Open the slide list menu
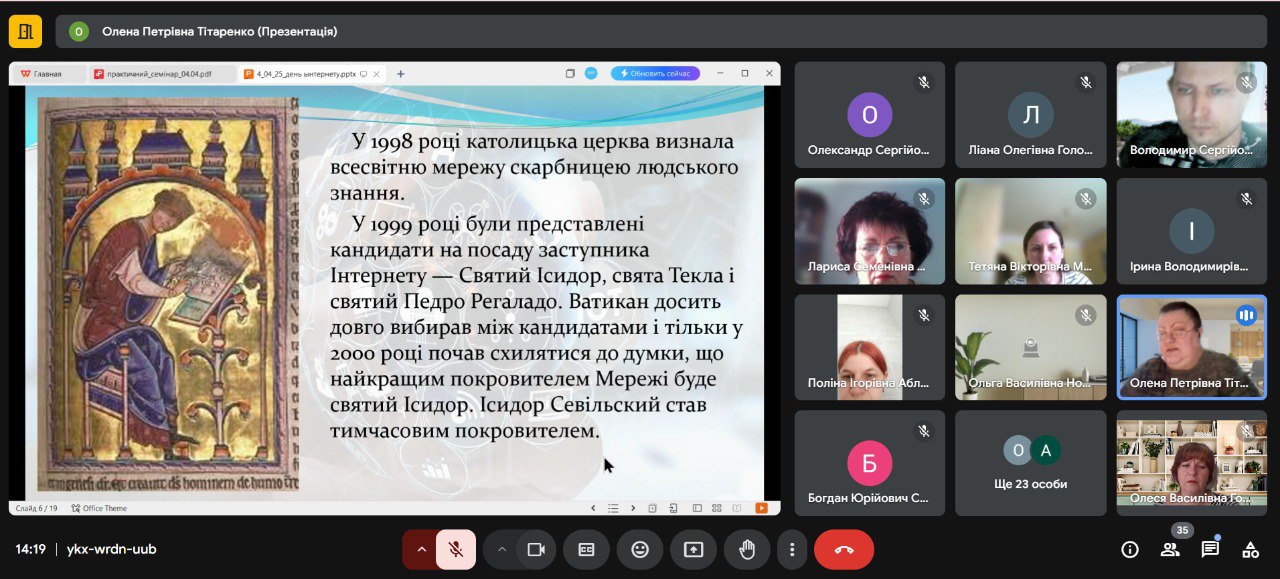1280x579 pixels. (614, 508)
